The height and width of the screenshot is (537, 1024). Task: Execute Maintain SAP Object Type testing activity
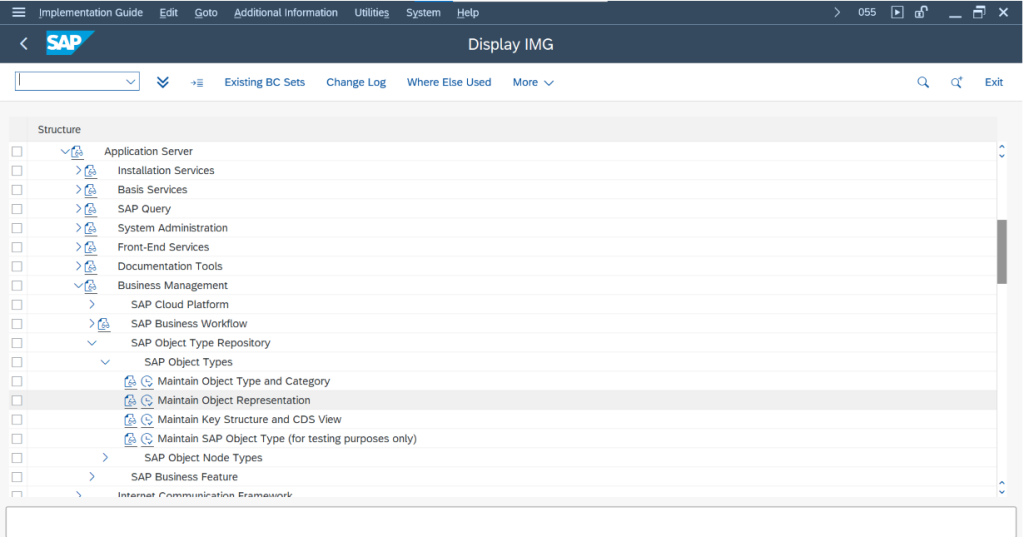(147, 439)
